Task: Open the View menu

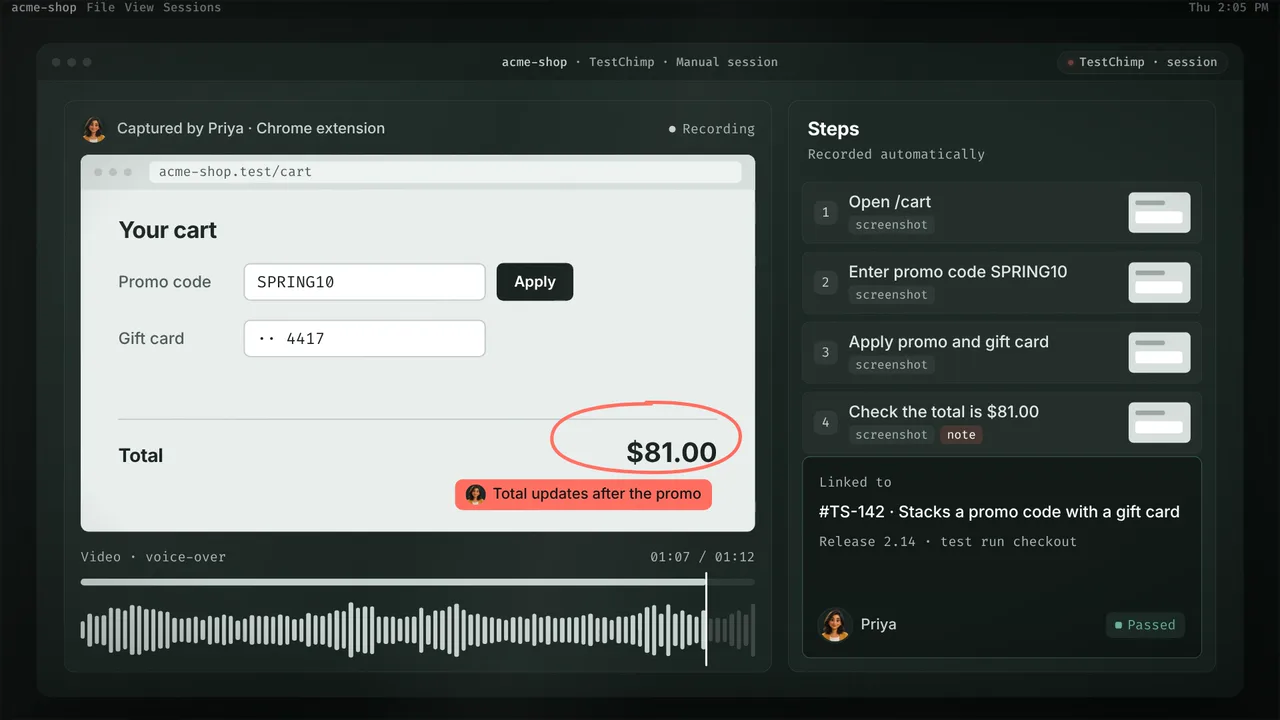Action: (139, 7)
